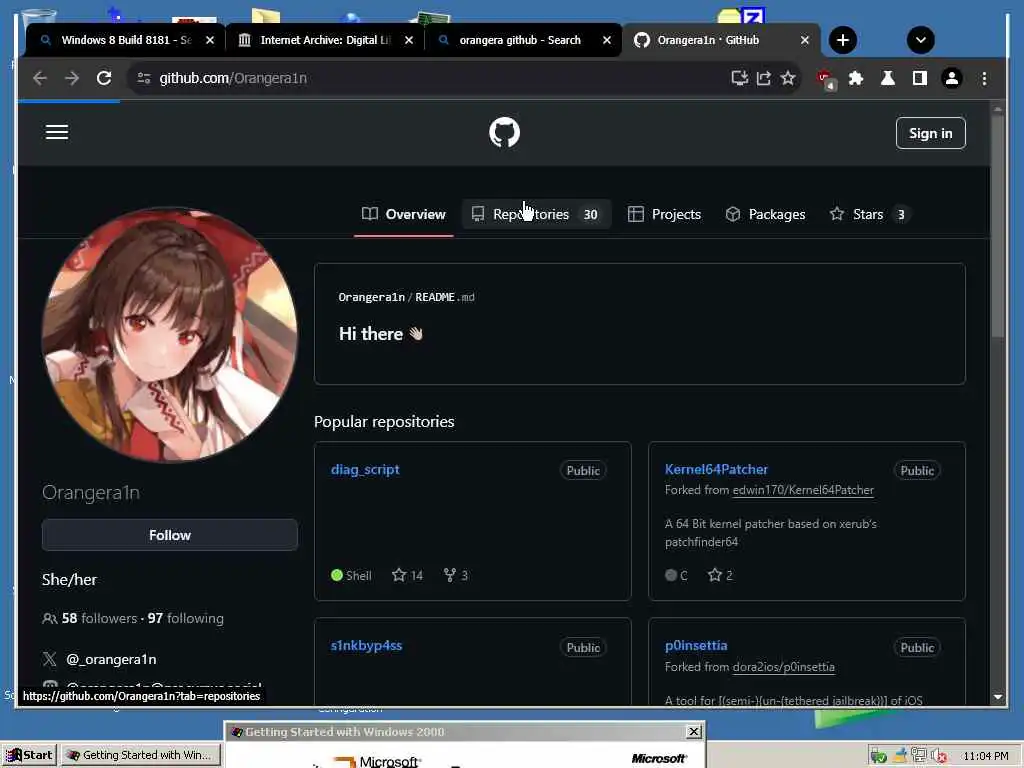Image resolution: width=1024 pixels, height=768 pixels.
Task: Open the Kernel64Patcher repository
Action: (716, 470)
